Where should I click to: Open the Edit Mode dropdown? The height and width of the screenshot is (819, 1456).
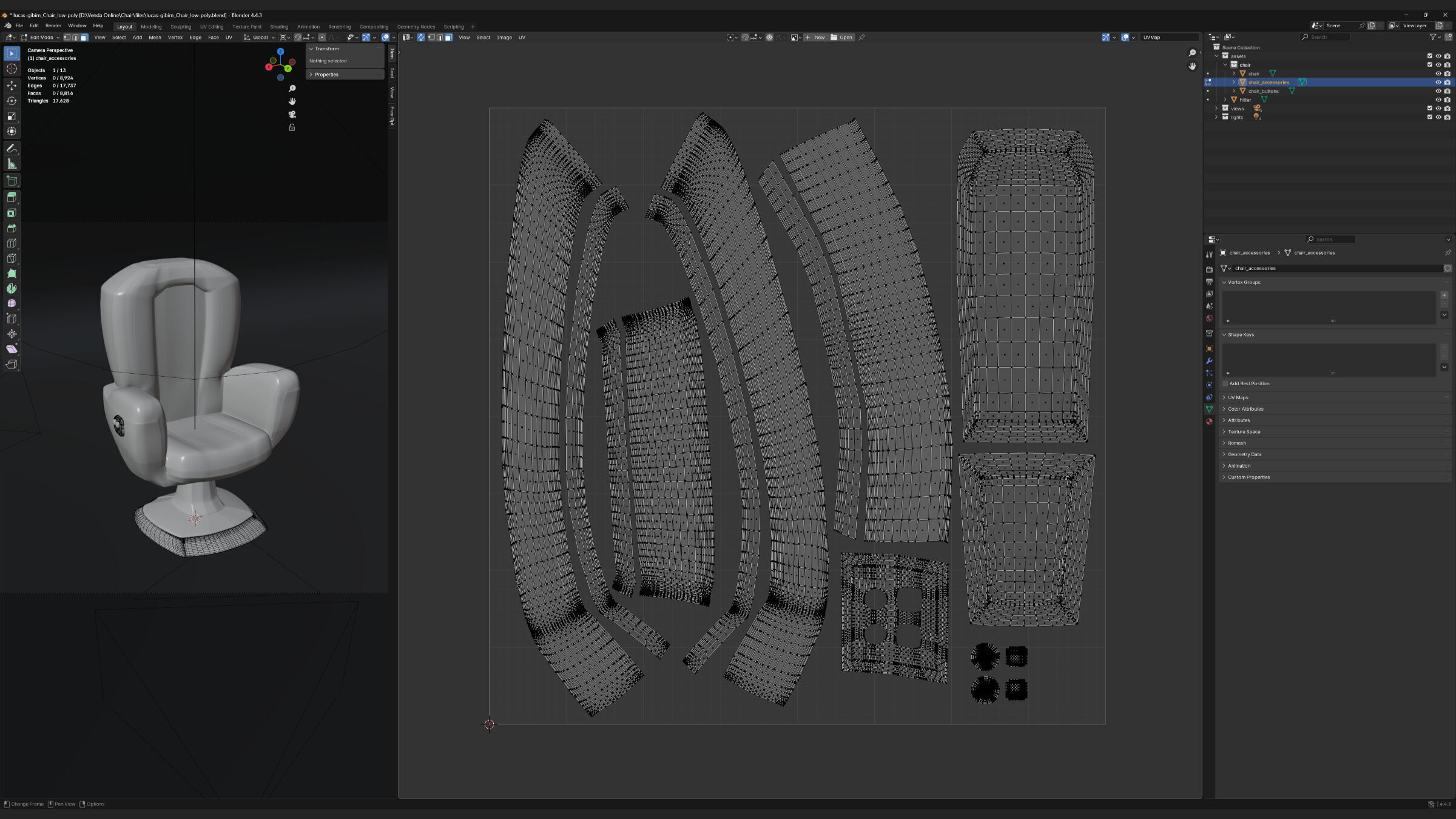41,38
